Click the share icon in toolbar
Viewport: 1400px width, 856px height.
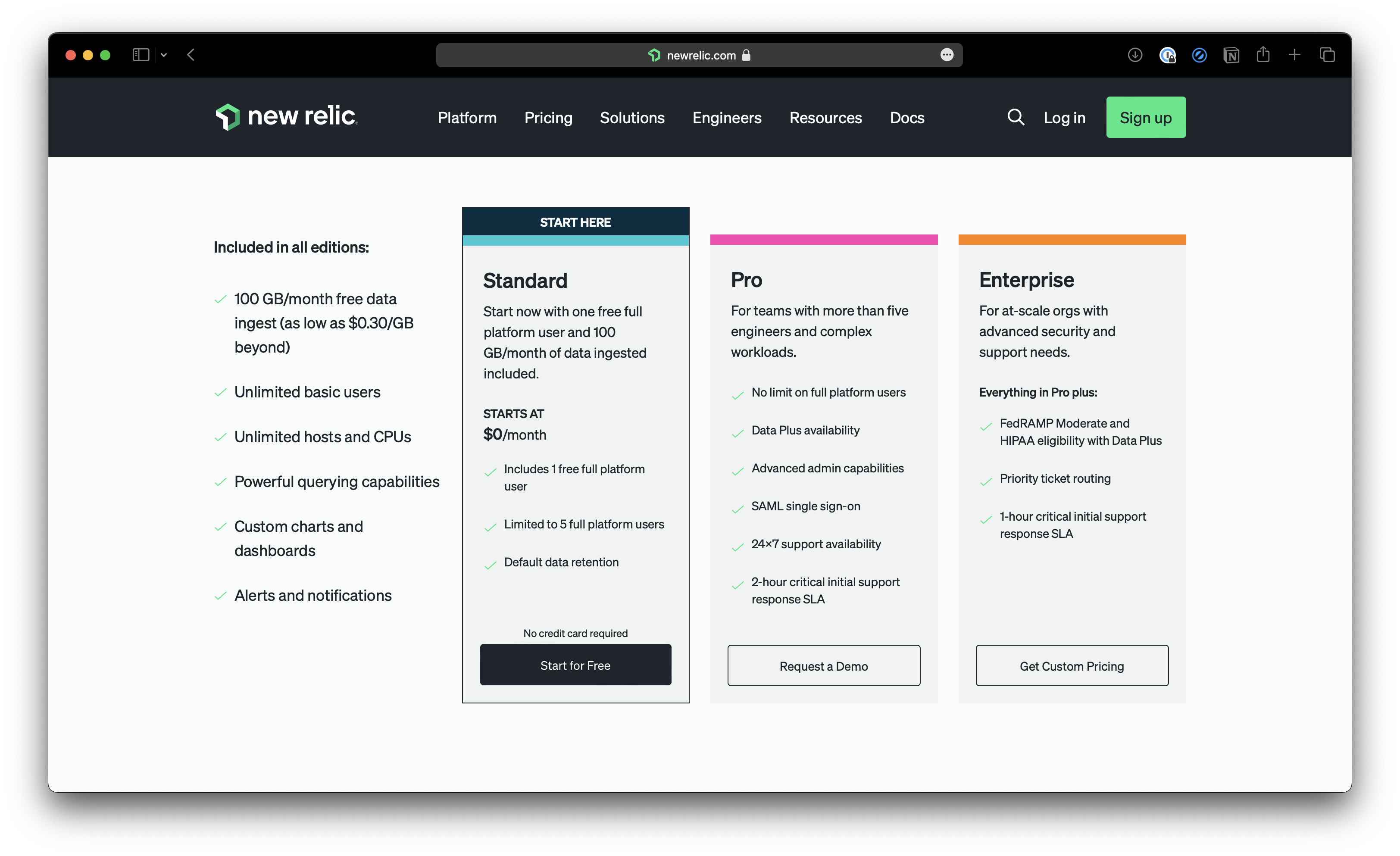1262,55
